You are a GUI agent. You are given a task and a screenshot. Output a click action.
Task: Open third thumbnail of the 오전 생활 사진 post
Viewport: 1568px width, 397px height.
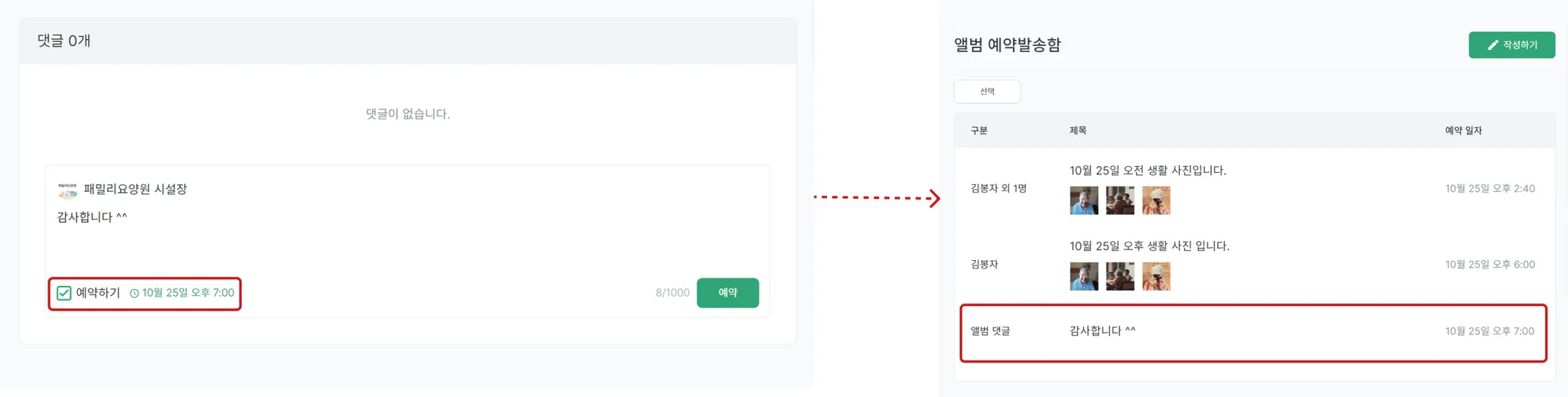pos(1156,200)
